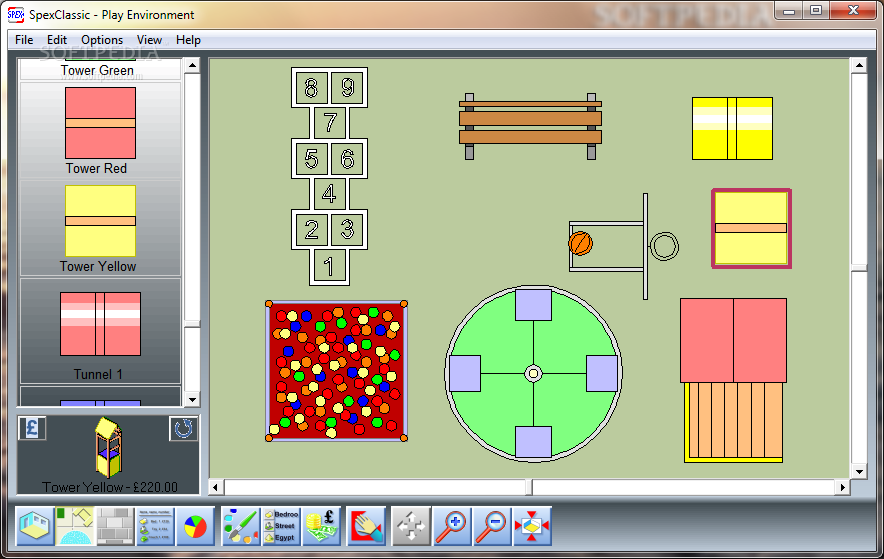Open the pie chart cost breakdown icon
884x559 pixels.
pos(196,526)
